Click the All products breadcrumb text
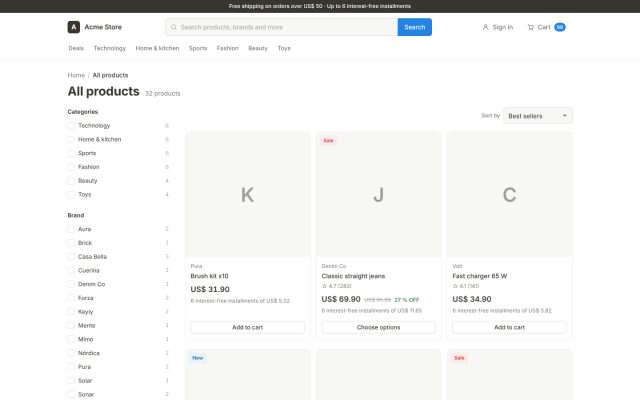 point(110,75)
